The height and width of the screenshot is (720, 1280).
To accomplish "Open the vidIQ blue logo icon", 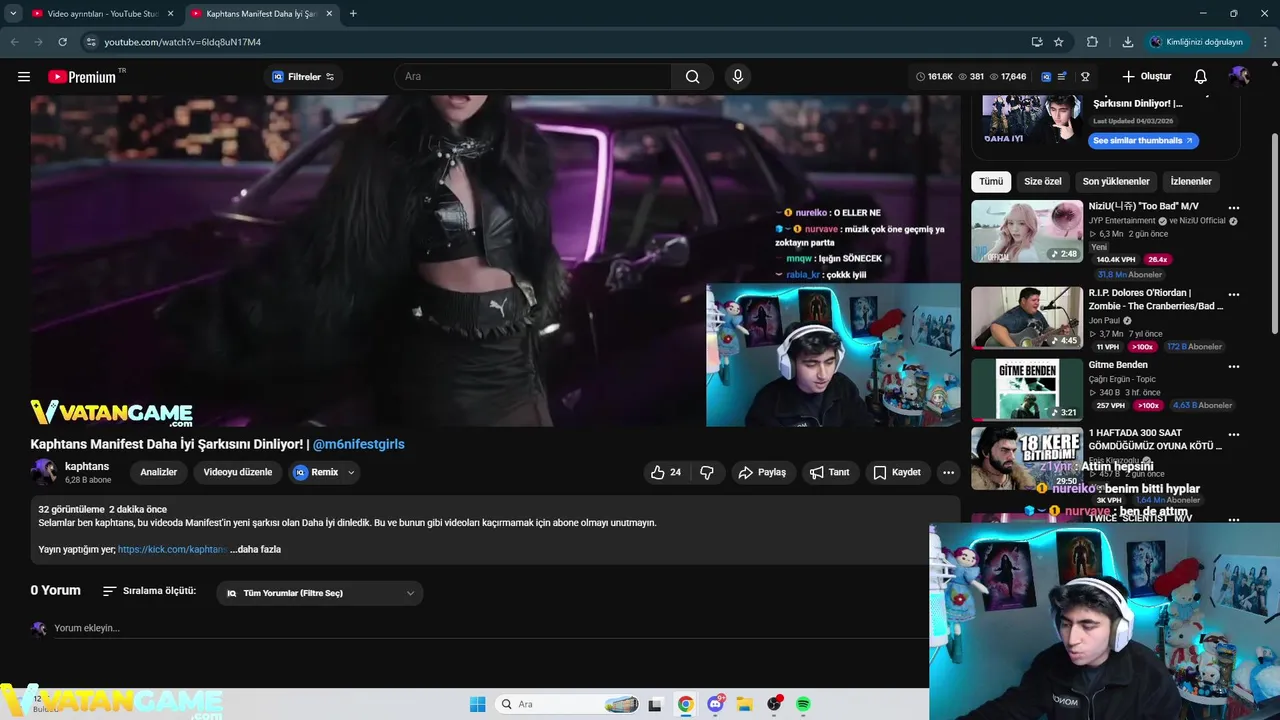I will [x=1046, y=77].
